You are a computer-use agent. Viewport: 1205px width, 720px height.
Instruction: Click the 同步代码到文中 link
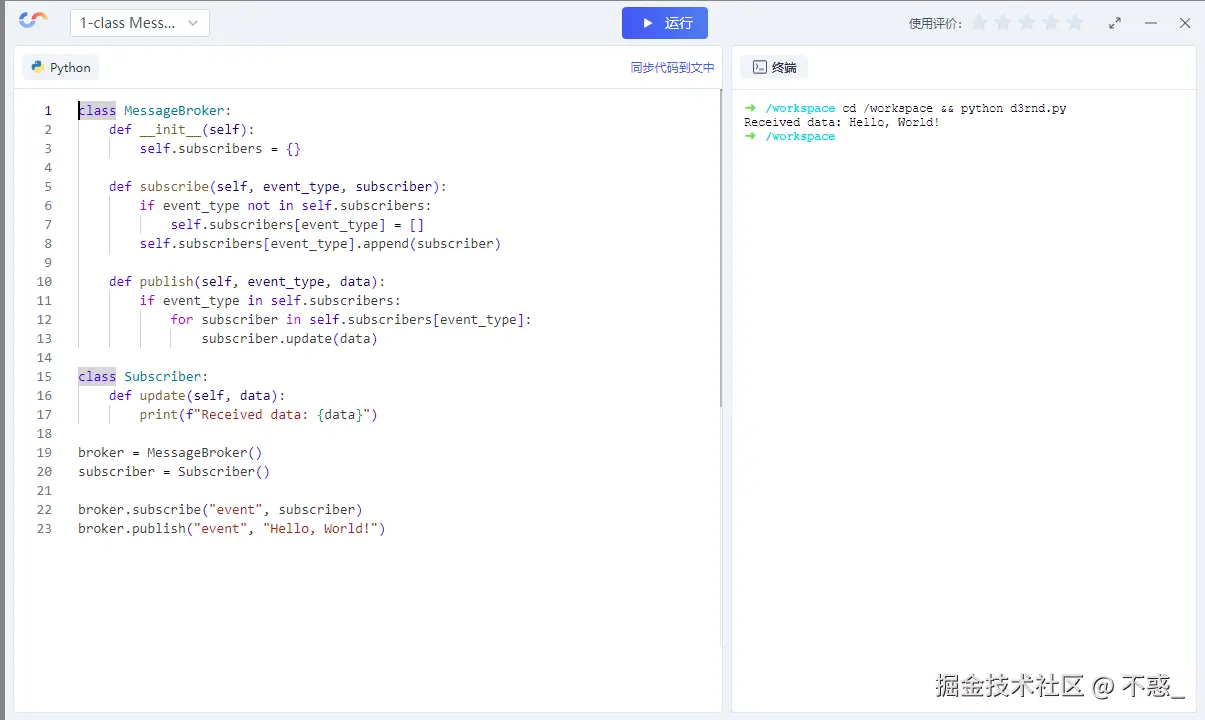[672, 68]
